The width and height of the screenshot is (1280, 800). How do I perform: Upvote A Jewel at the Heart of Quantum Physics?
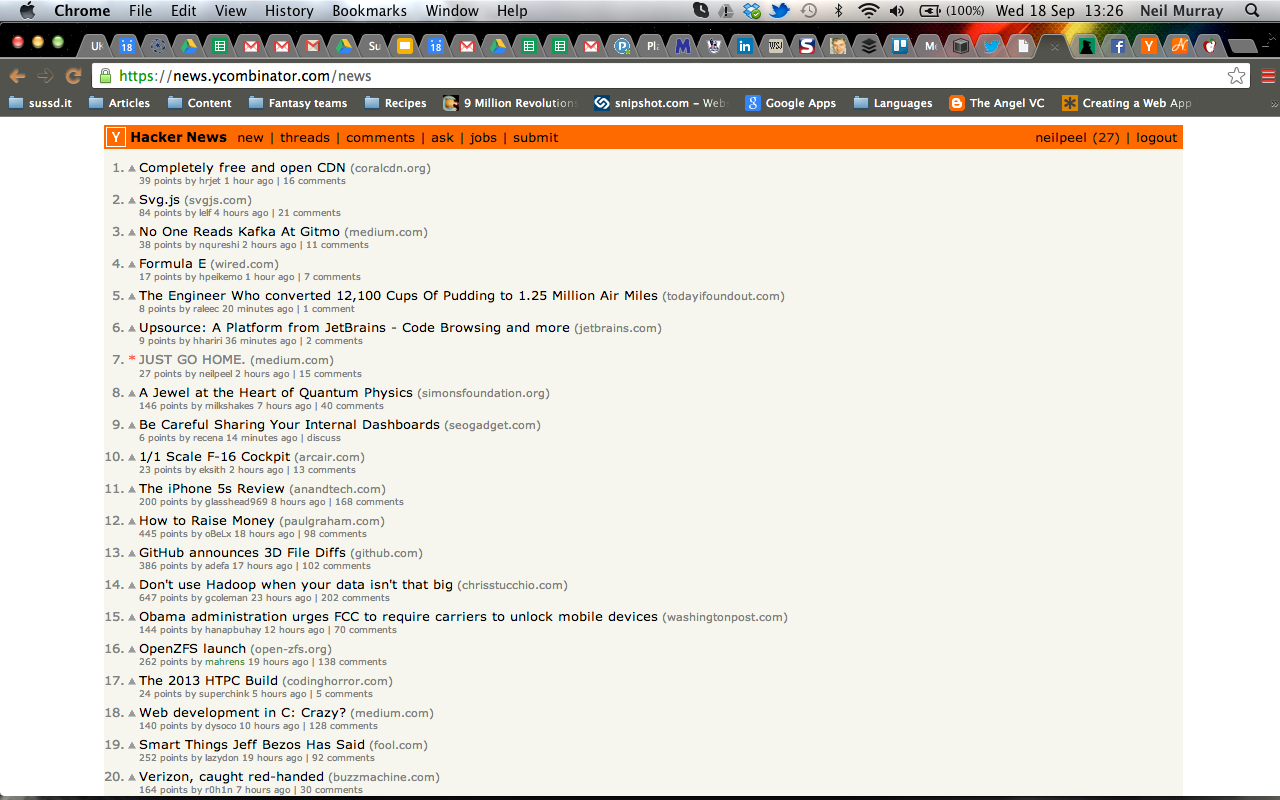[x=132, y=393]
